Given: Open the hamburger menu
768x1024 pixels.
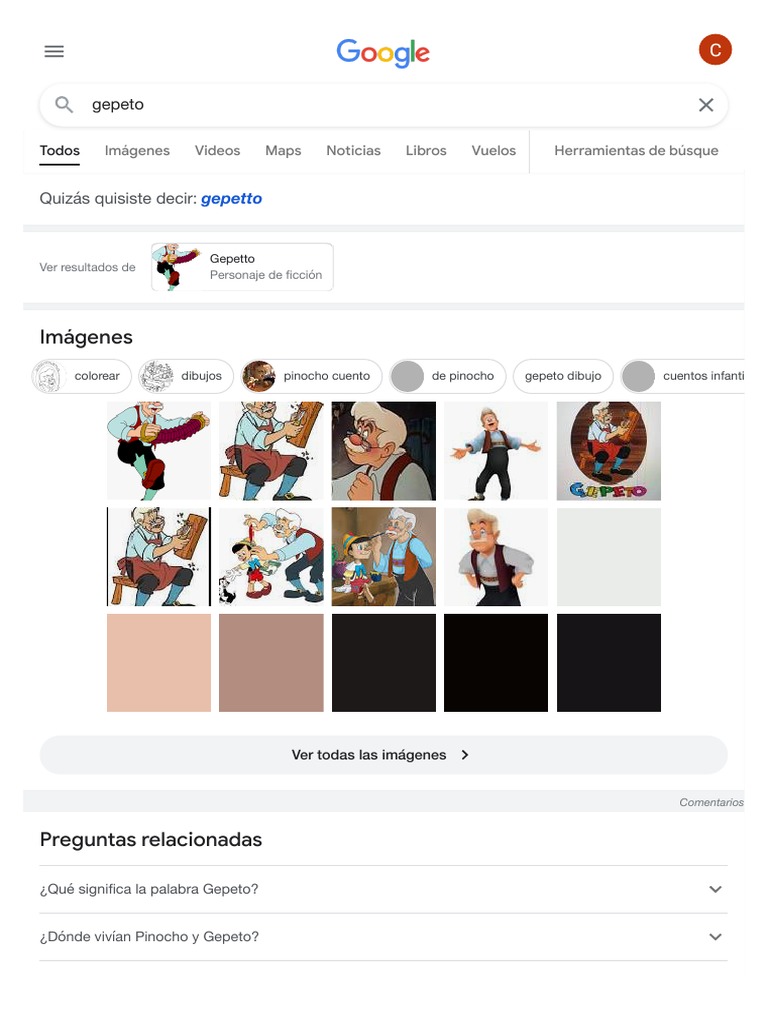Looking at the screenshot, I should (x=54, y=51).
